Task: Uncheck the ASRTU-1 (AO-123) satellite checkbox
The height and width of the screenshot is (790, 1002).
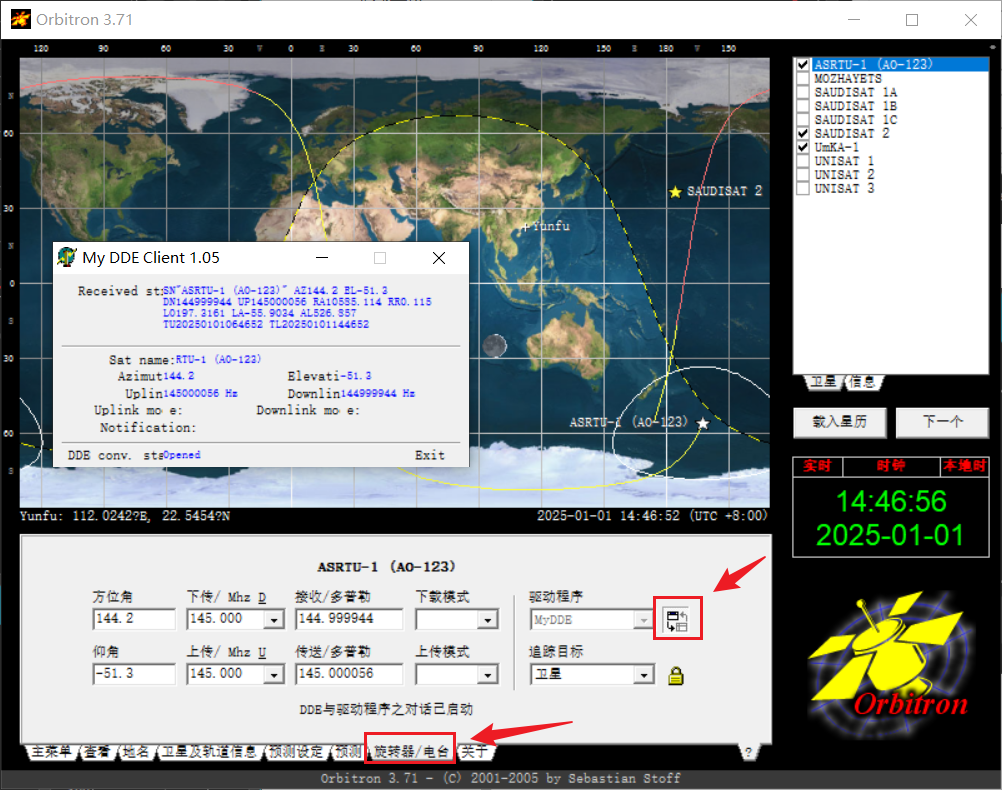Action: 802,65
